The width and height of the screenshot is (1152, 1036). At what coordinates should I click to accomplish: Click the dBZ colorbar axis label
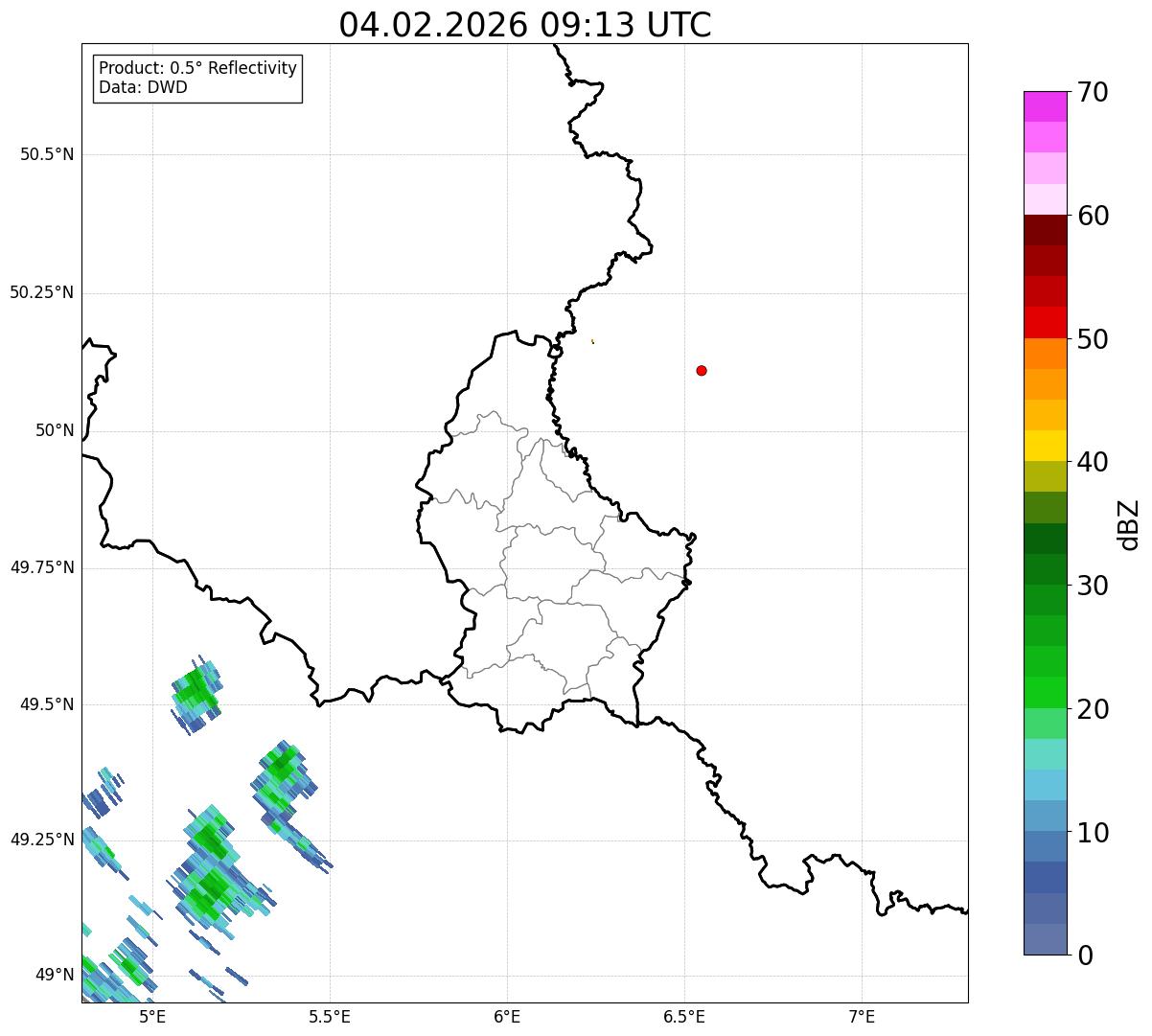[x=1129, y=523]
